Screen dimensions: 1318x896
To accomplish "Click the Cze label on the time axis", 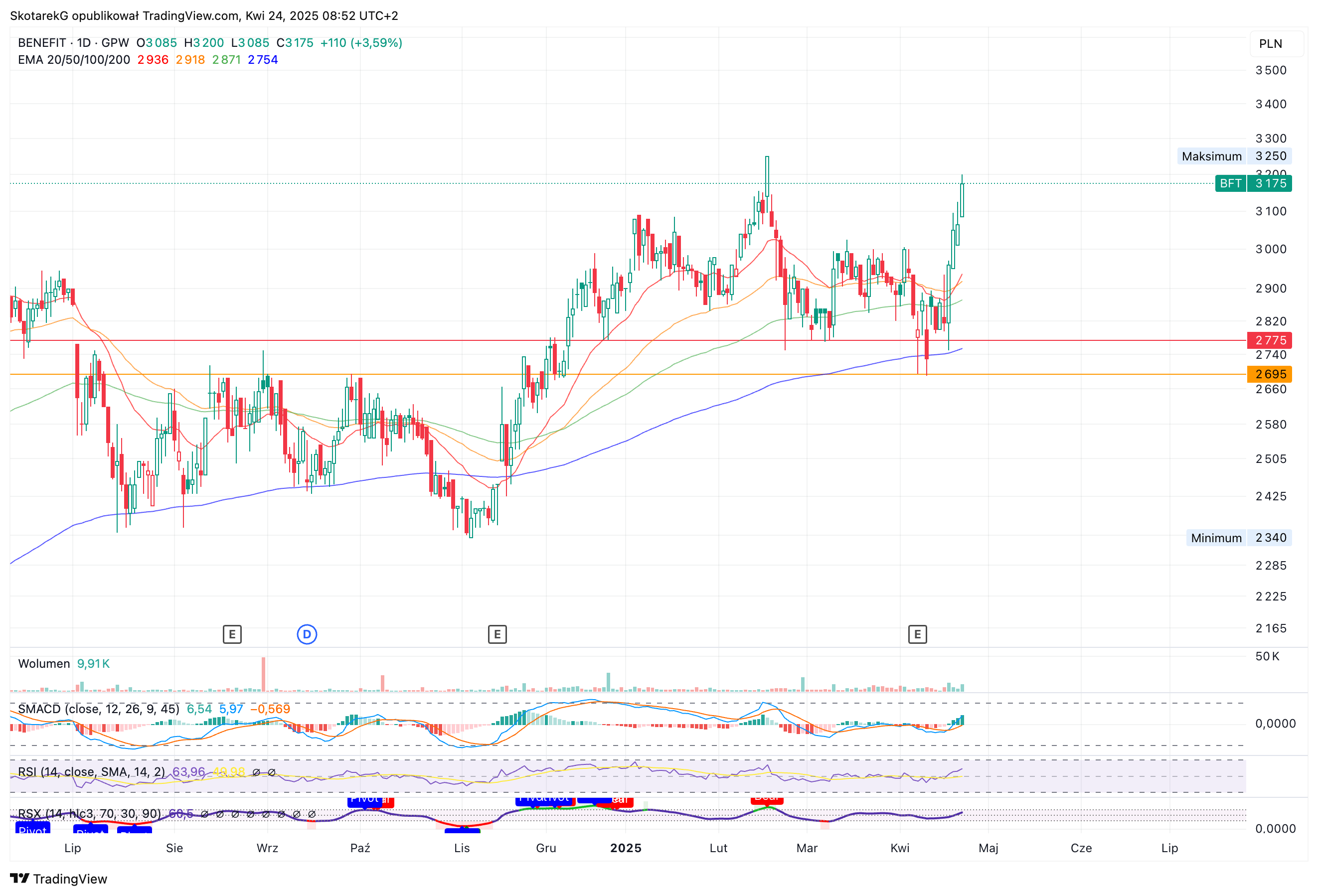I will 1081,848.
